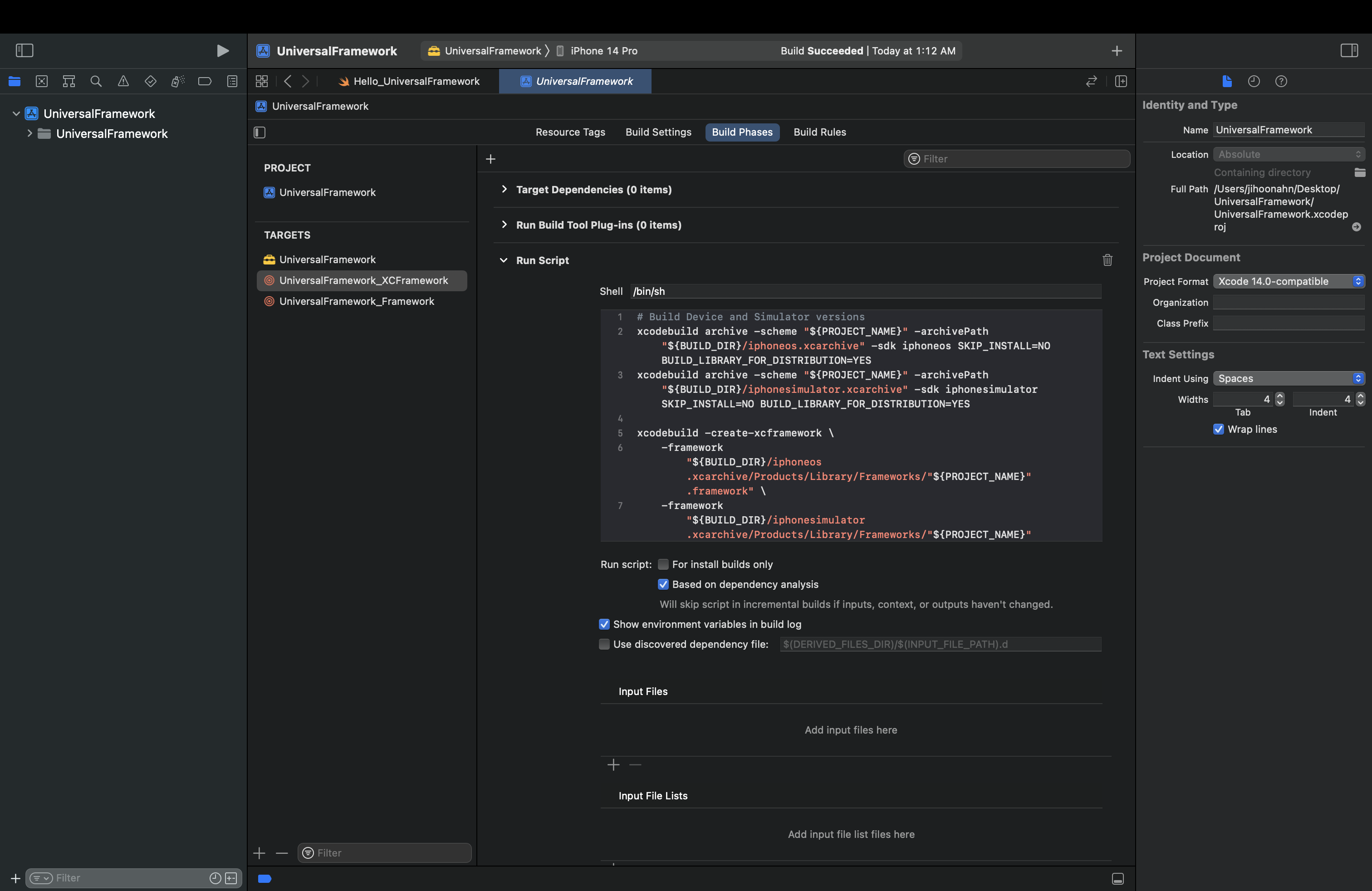Go forward in editor history
This screenshot has width=1372, height=891.
click(305, 81)
